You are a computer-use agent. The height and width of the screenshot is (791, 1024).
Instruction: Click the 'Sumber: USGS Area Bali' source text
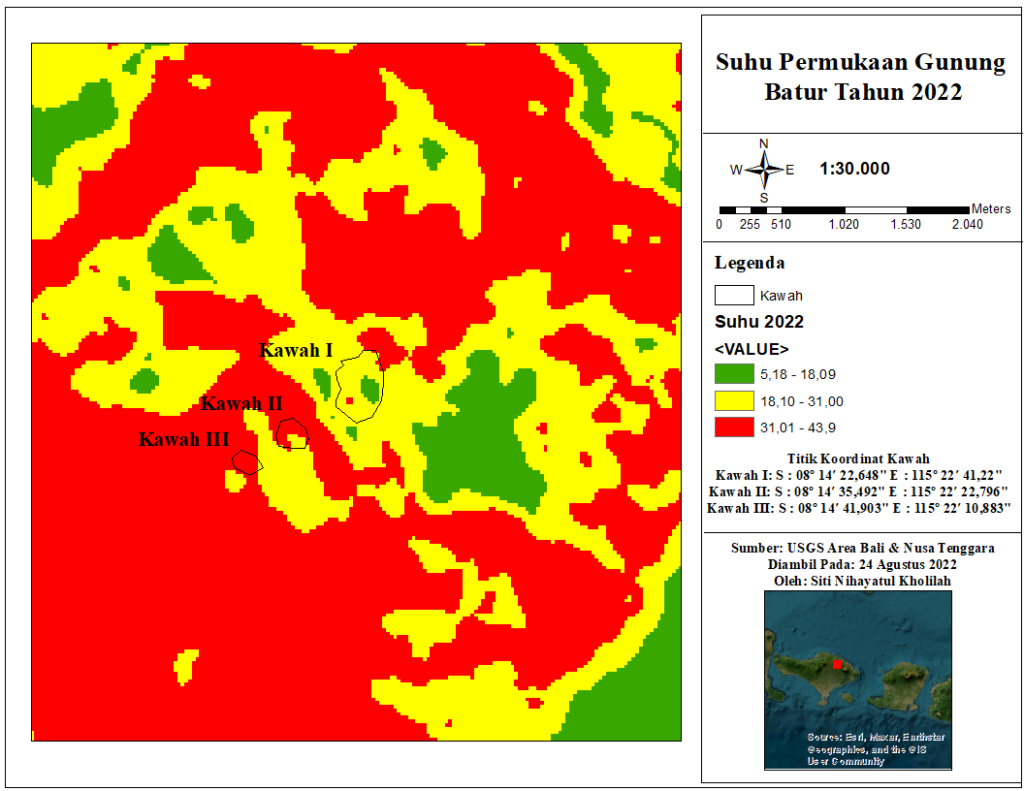tap(860, 548)
